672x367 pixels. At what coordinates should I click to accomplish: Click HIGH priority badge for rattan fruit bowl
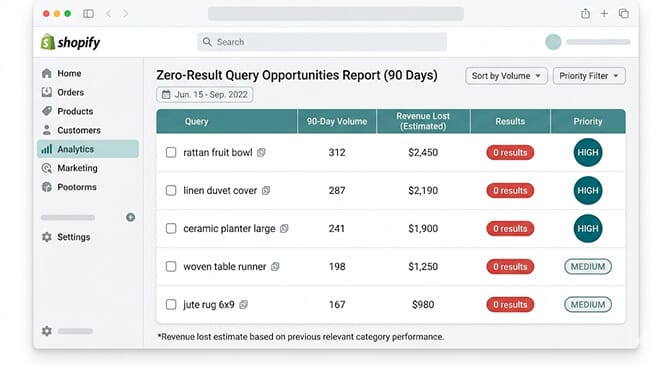[x=588, y=152]
